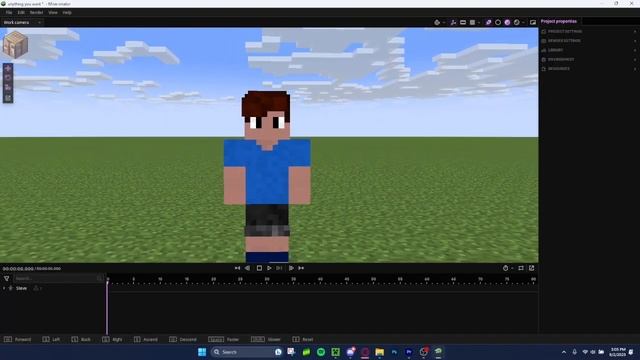This screenshot has width=640, height=360.
Task: Expand the Steve timeline item arrow
Action: [4, 289]
